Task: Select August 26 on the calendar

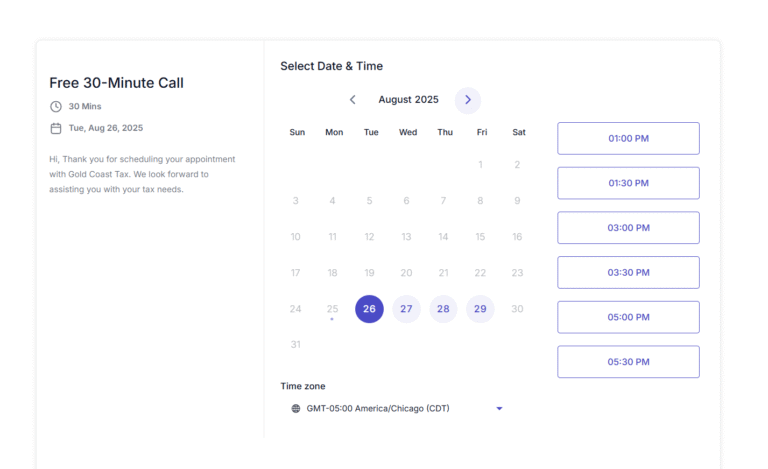Action: [x=369, y=309]
